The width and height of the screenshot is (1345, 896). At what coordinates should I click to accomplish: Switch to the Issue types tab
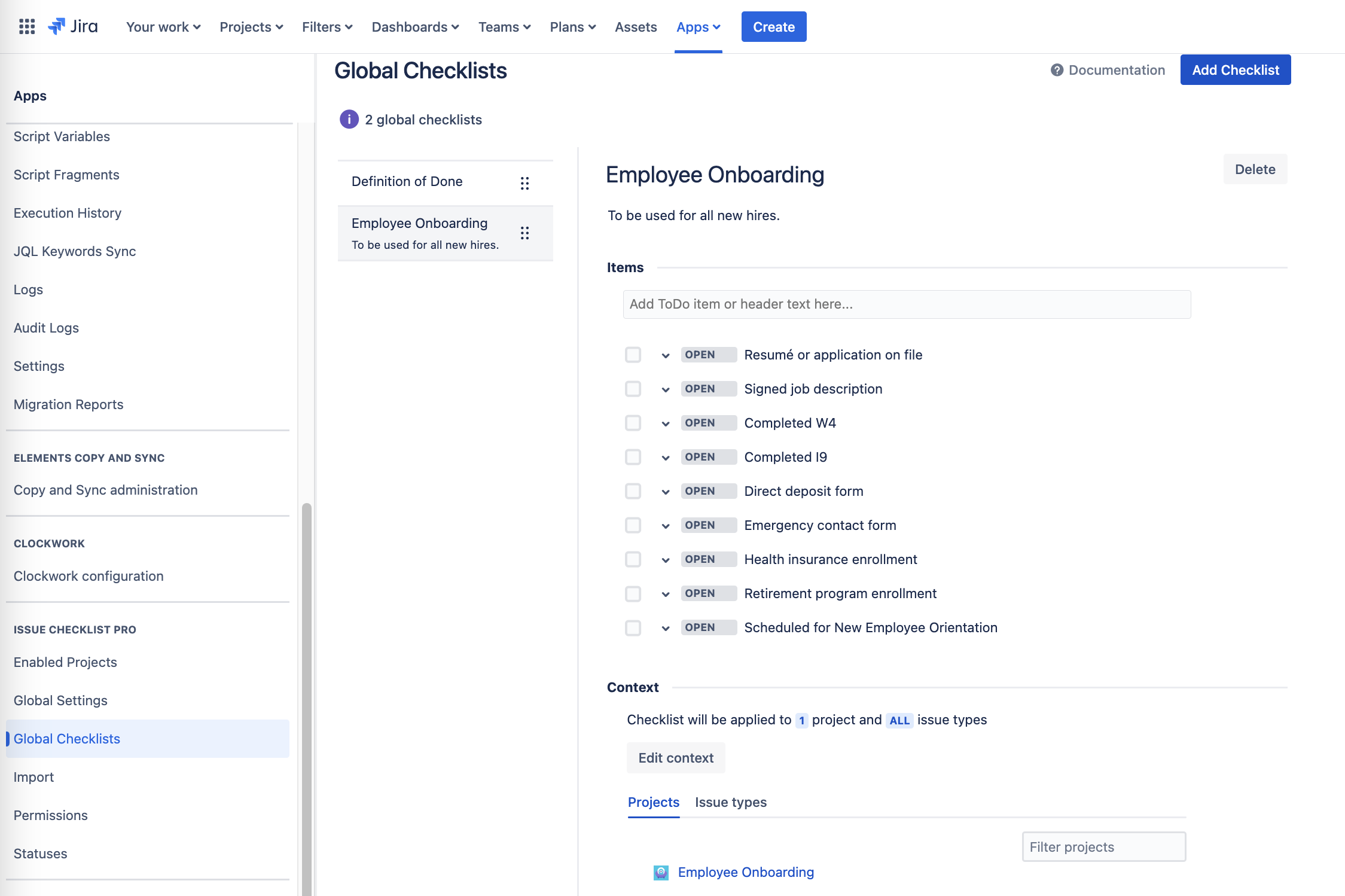[x=730, y=802]
